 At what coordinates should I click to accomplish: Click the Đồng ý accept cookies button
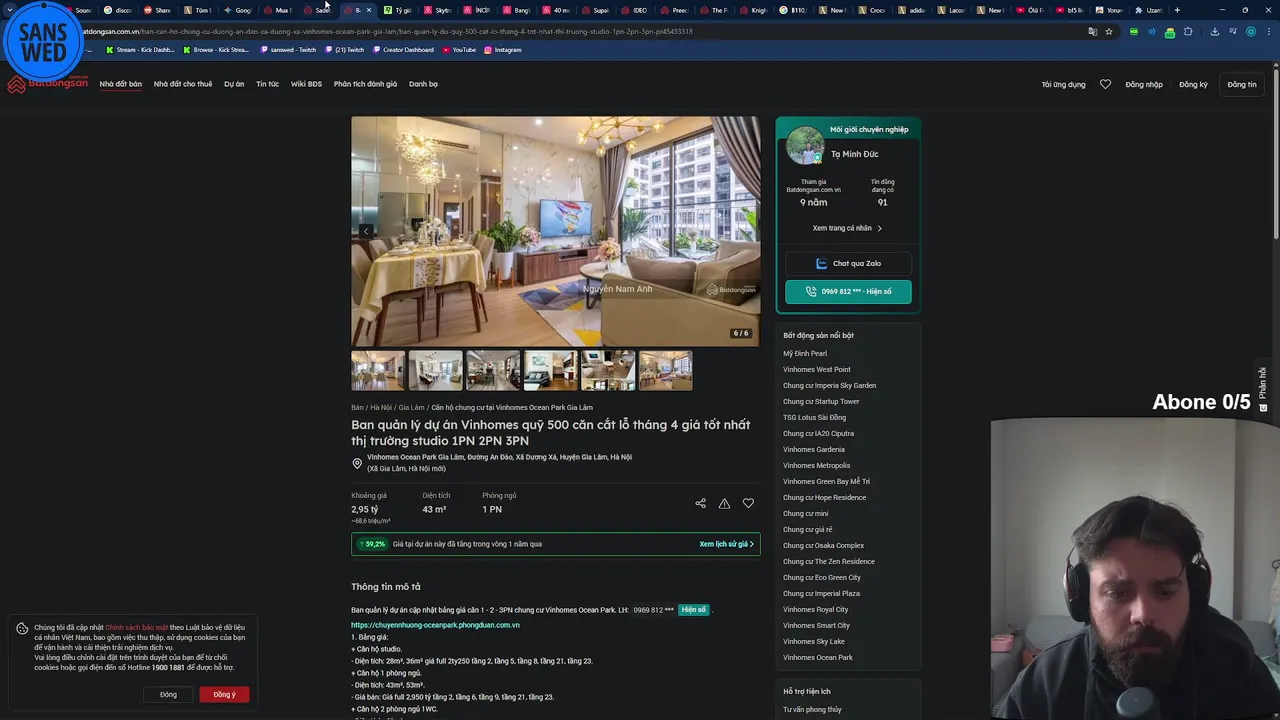click(x=224, y=694)
